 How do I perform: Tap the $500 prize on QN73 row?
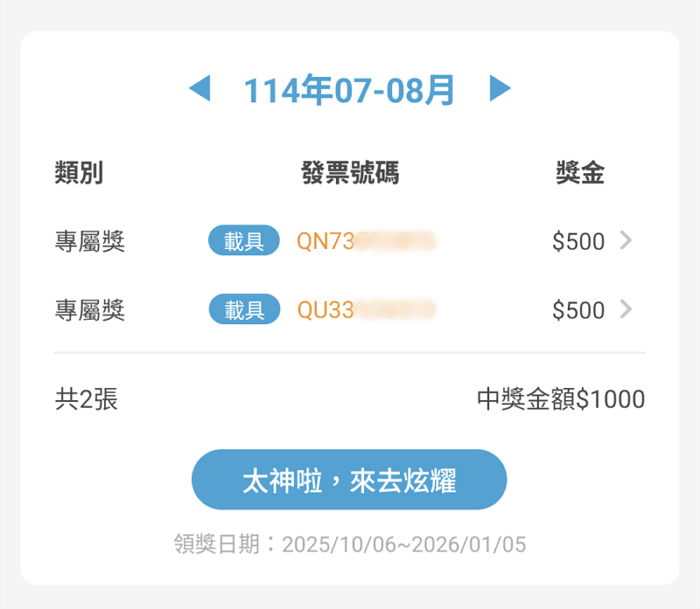click(x=578, y=241)
